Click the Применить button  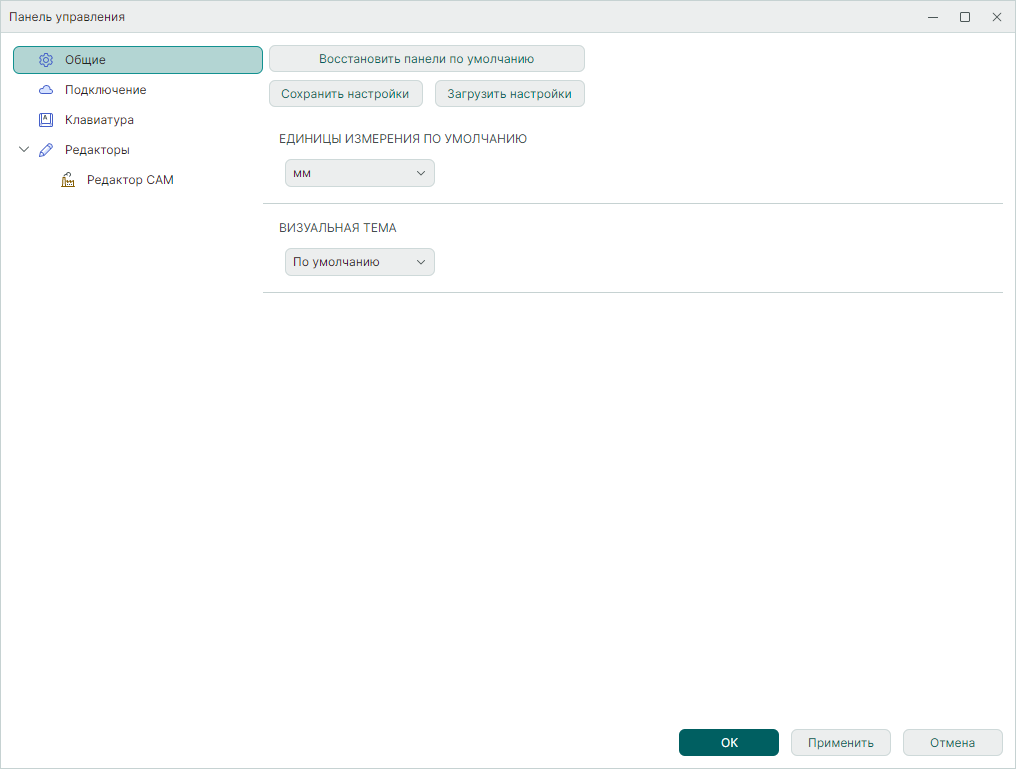point(840,742)
